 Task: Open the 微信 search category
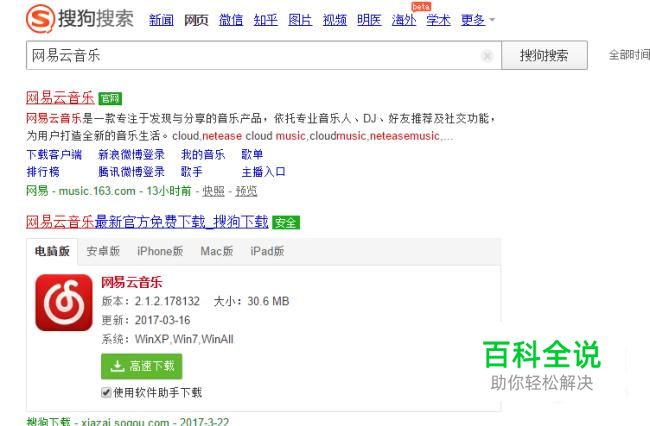tap(231, 20)
